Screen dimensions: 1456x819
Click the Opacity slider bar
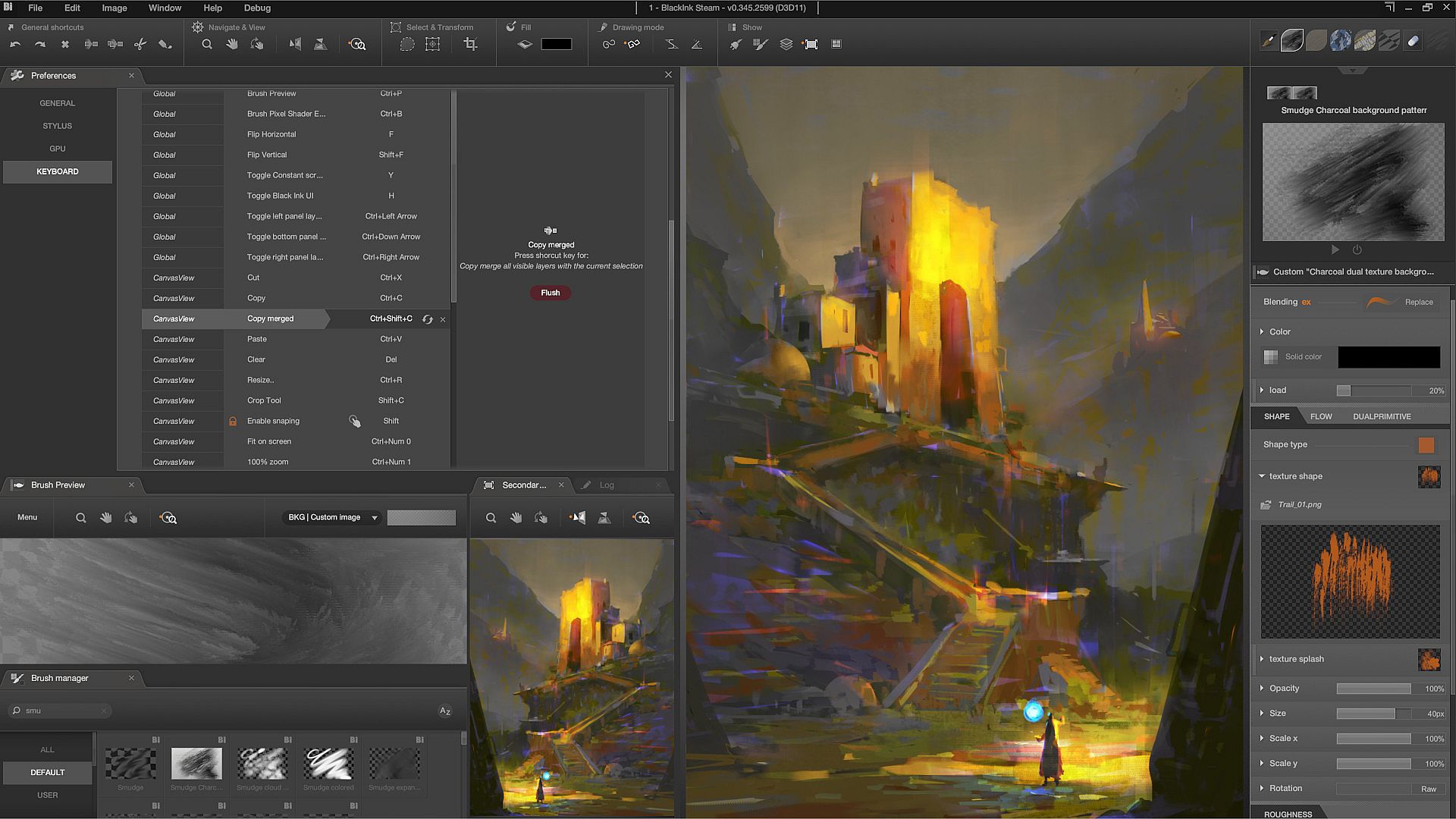(1373, 689)
